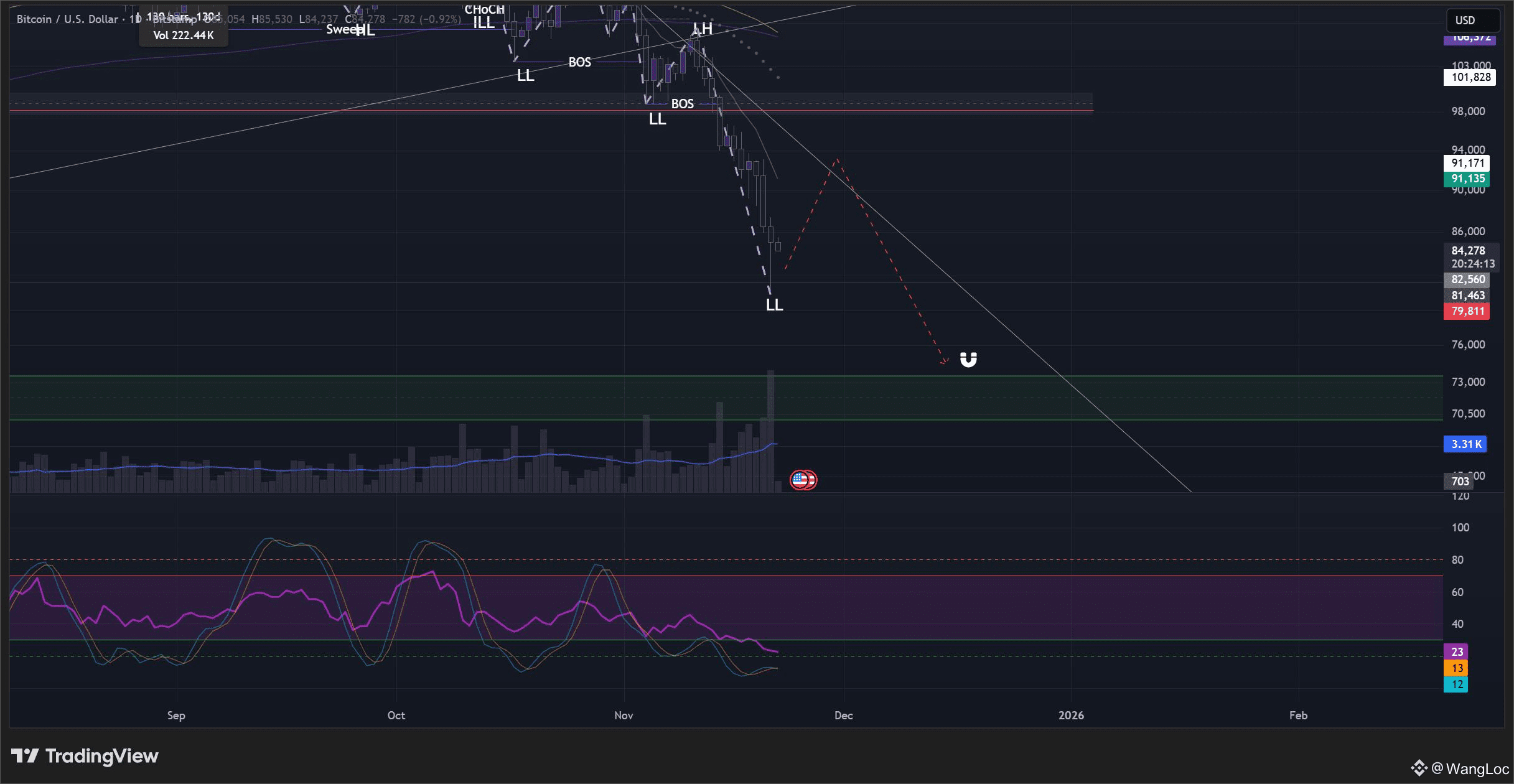Viewport: 1514px width, 784px height.
Task: Click the Bitcoin / U.S. Dollar symbol title
Action: [67, 19]
